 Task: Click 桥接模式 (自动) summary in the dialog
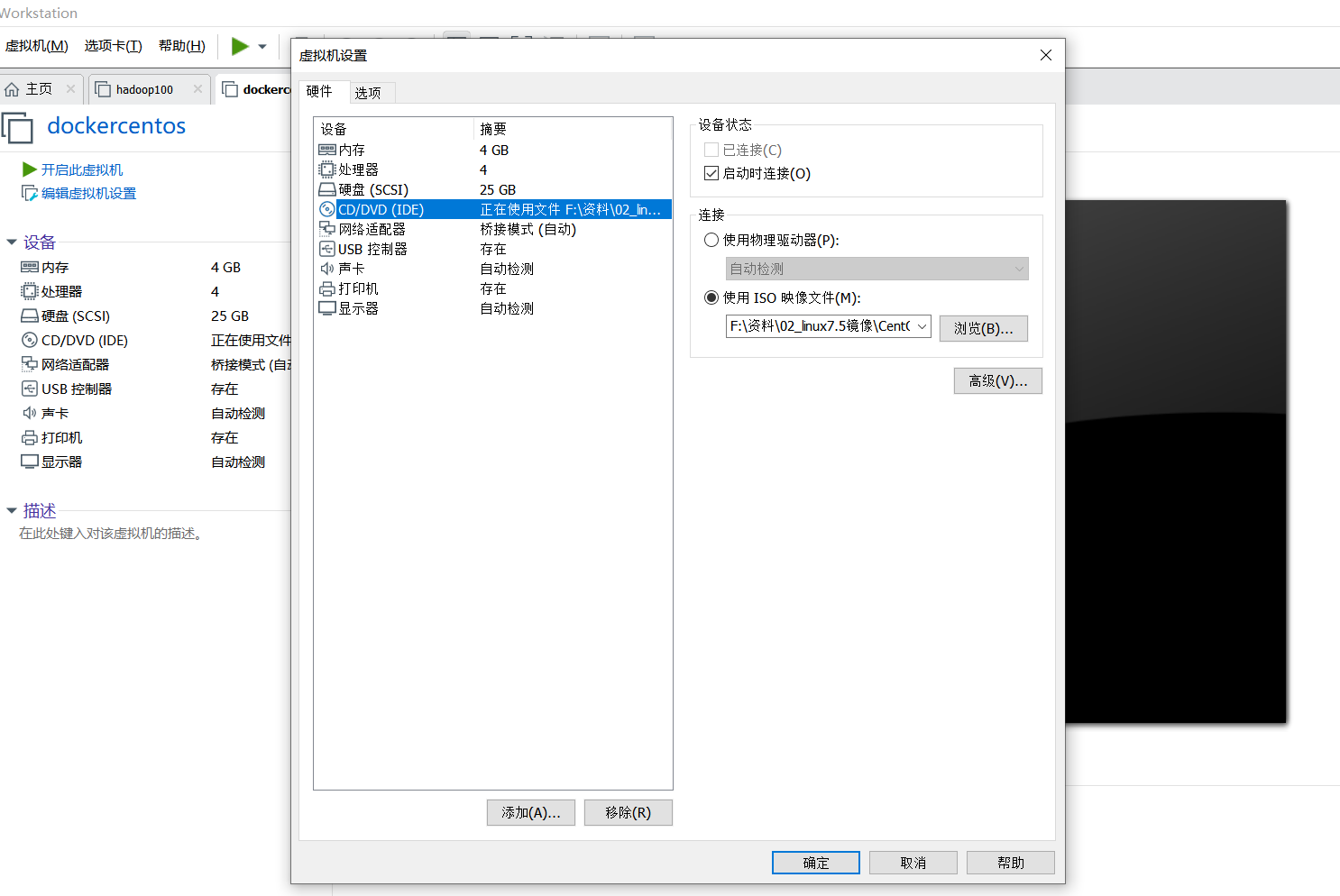coord(528,229)
